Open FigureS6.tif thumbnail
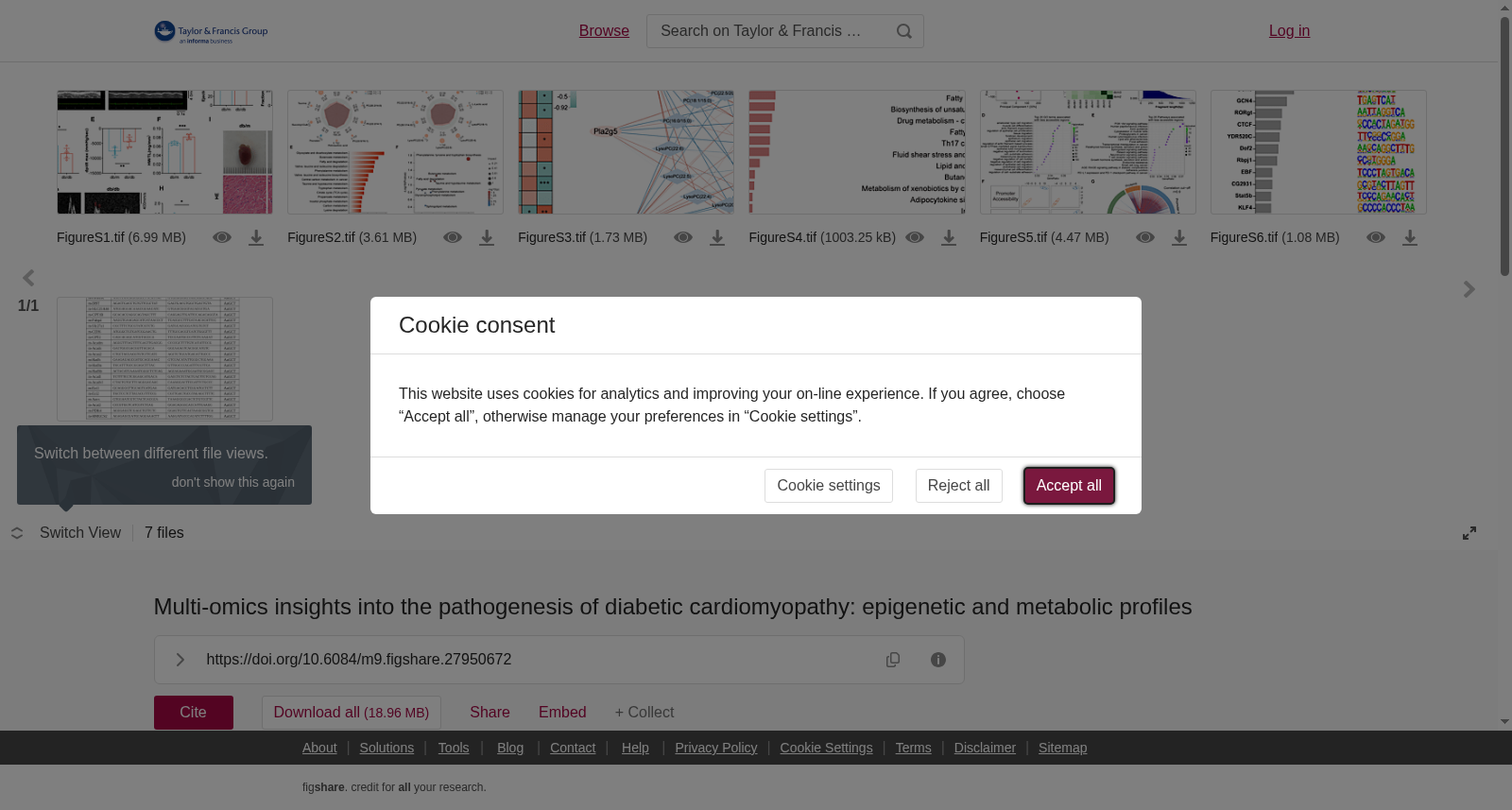The height and width of the screenshot is (810, 1512). (x=1318, y=152)
